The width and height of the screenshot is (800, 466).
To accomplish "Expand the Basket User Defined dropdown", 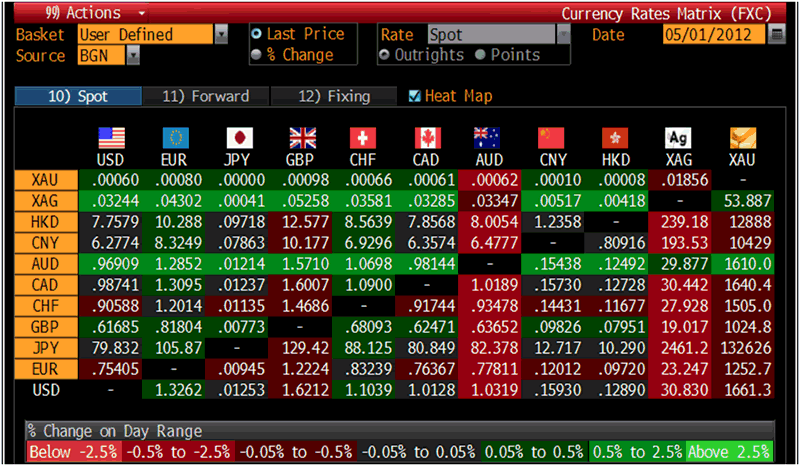I will tap(220, 35).
